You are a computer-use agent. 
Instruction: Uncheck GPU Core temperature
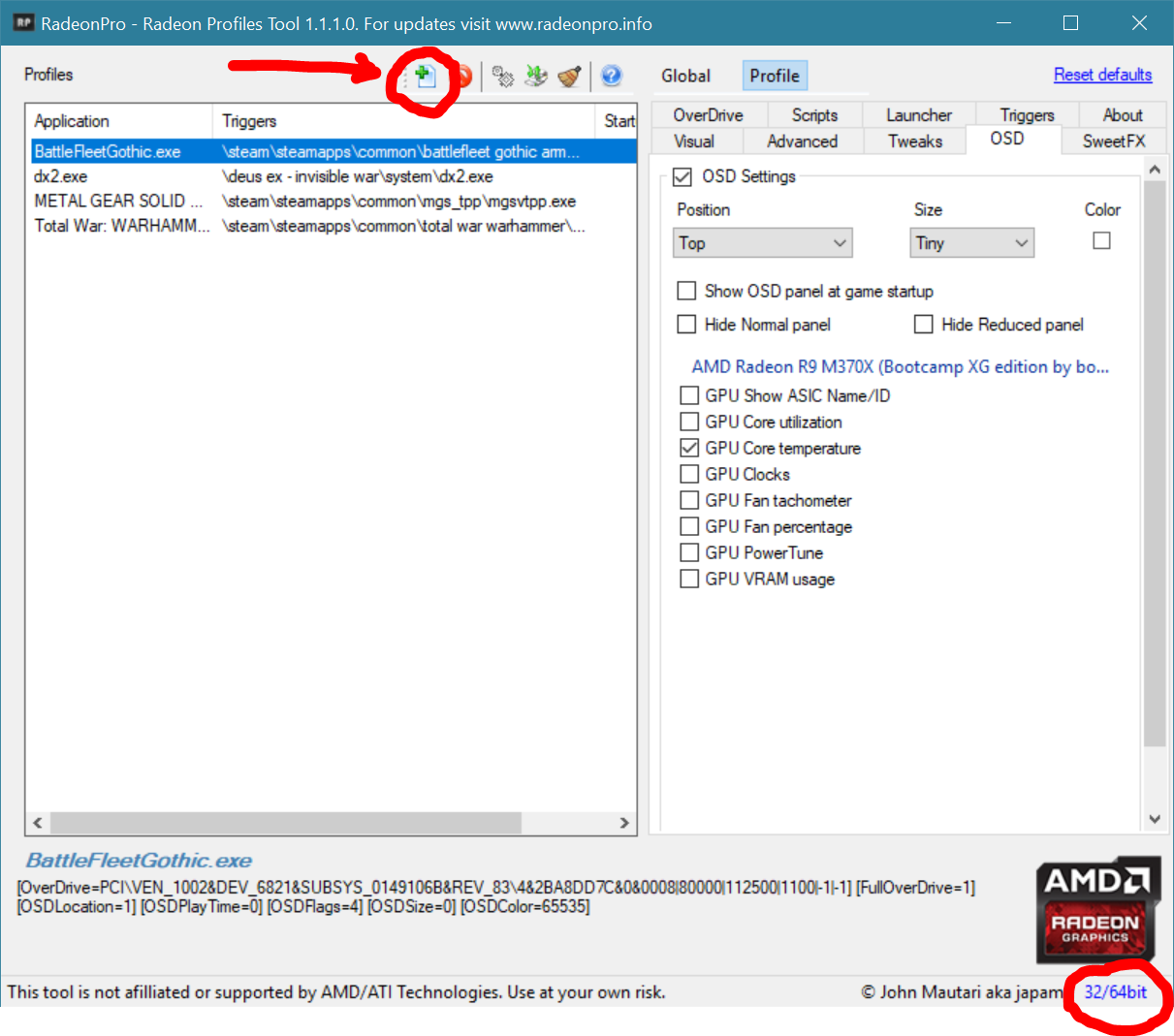coord(689,448)
